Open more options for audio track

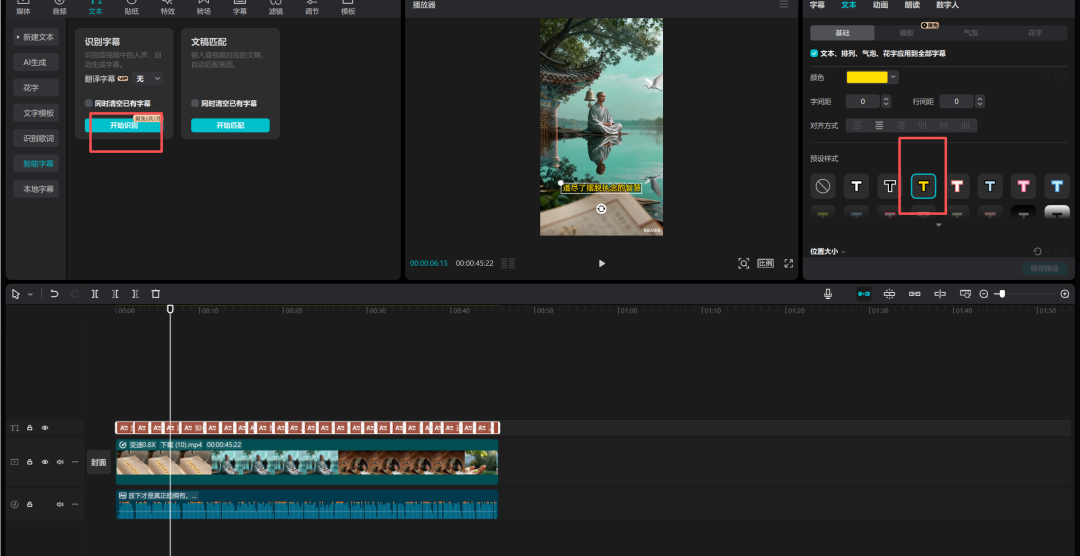(x=75, y=504)
